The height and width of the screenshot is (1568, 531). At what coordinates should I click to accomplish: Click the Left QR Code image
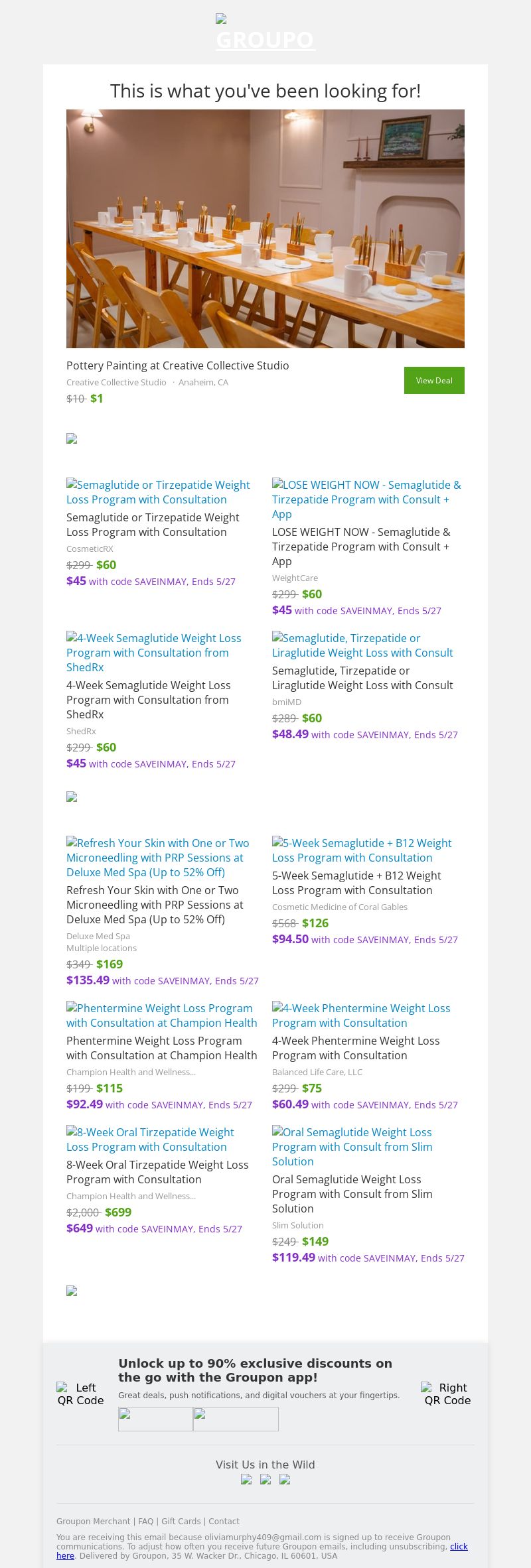80,1394
